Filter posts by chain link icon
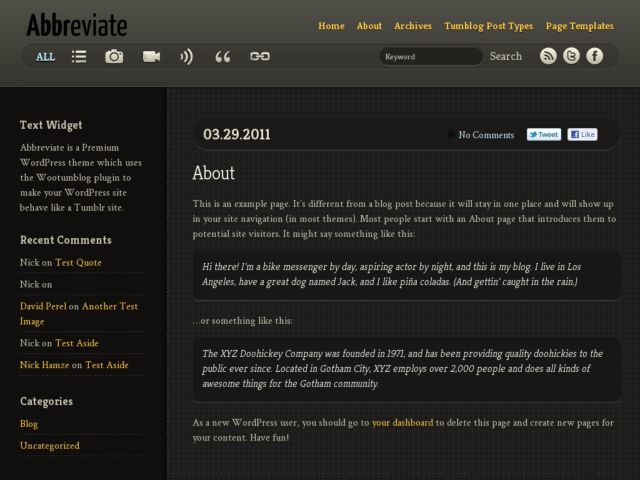The height and width of the screenshot is (480, 640). click(260, 56)
